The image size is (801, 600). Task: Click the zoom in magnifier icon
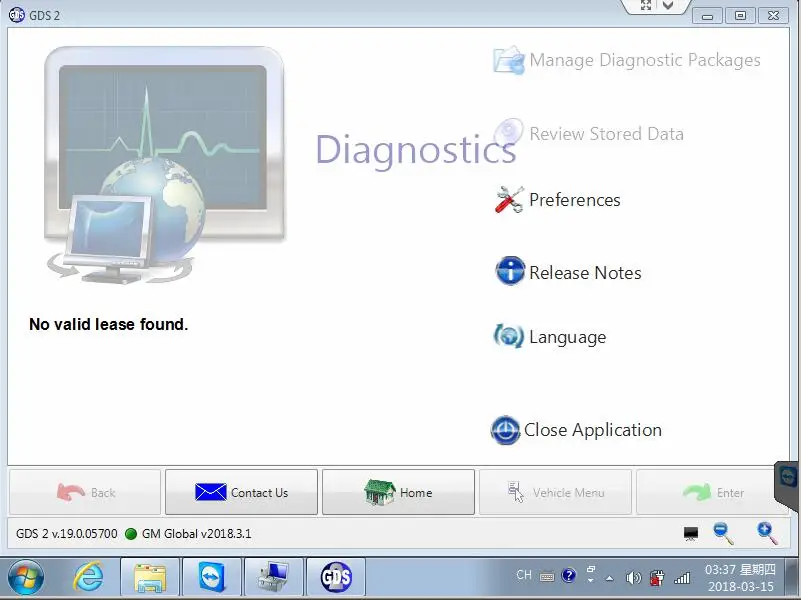(767, 534)
